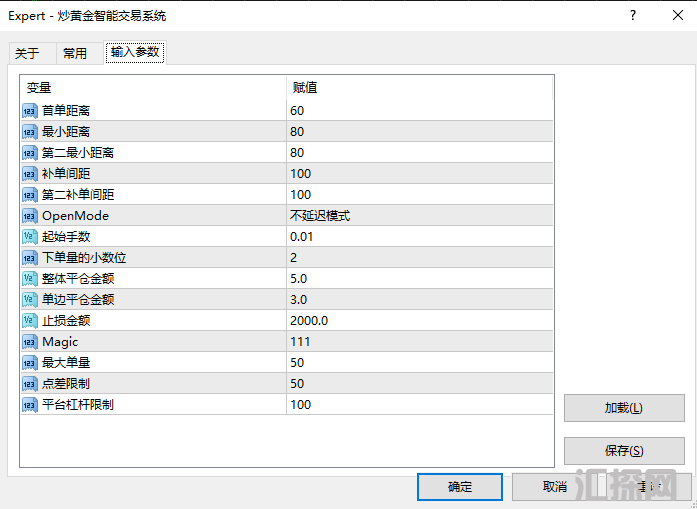The image size is (697, 509).
Task: Click the 第二补单间距 variable name
Action: click(78, 195)
